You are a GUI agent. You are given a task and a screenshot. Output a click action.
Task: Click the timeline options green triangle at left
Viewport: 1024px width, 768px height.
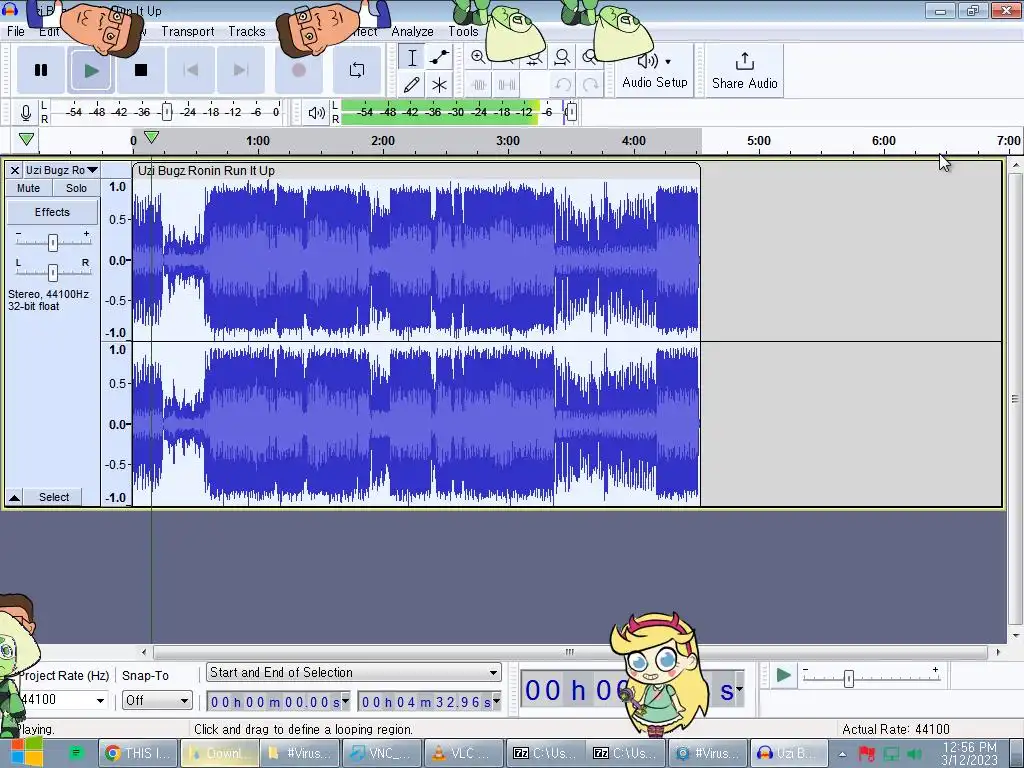tap(26, 139)
